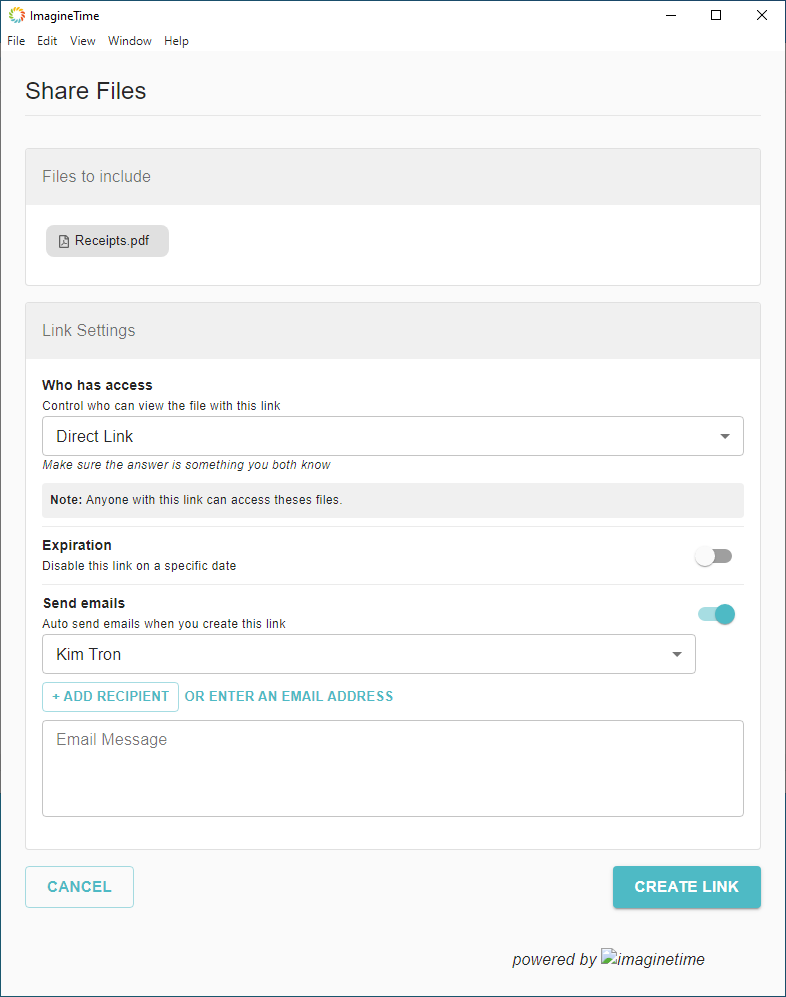Open the Edit menu
The image size is (786, 997).
click(x=47, y=41)
